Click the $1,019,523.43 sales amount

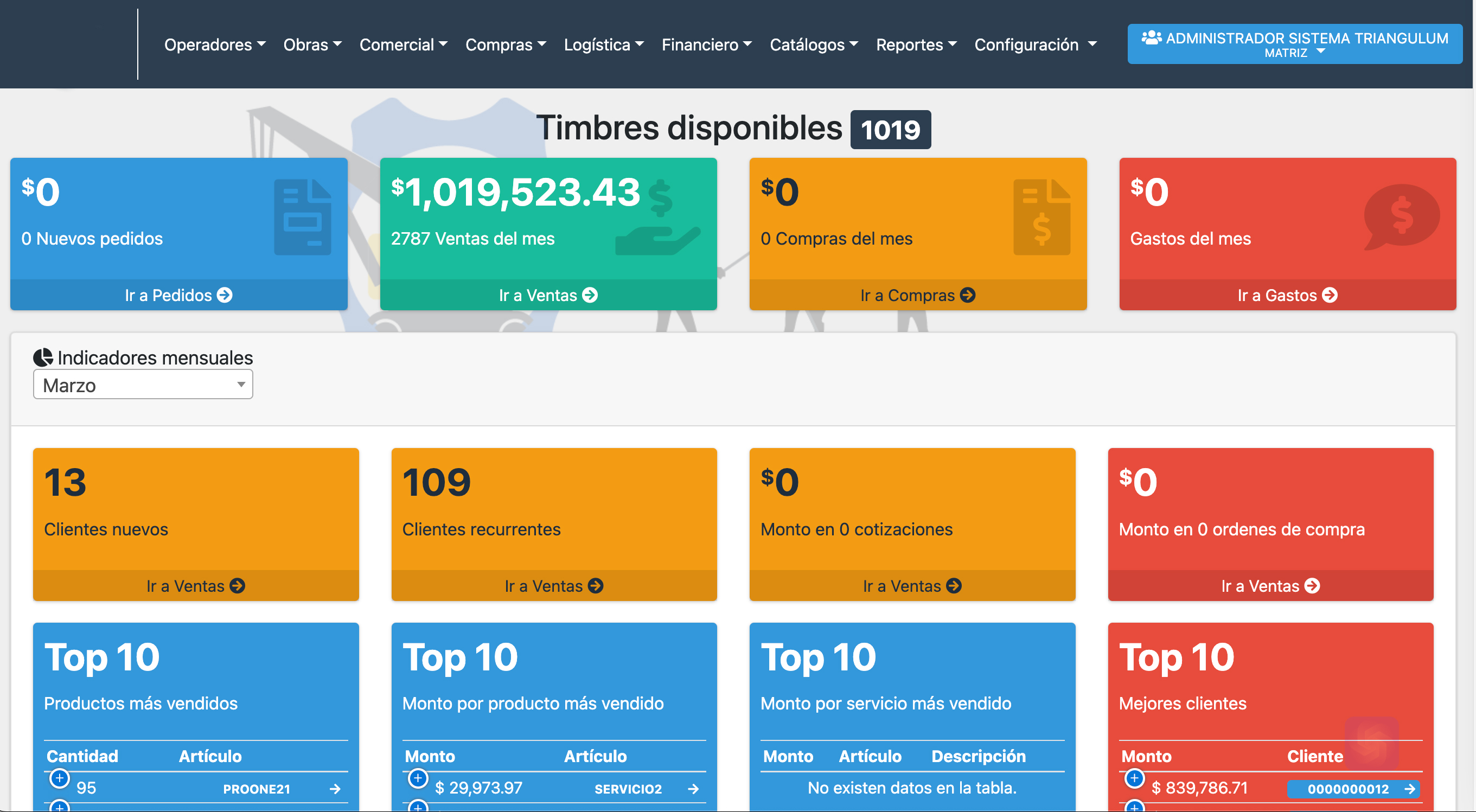(x=515, y=193)
